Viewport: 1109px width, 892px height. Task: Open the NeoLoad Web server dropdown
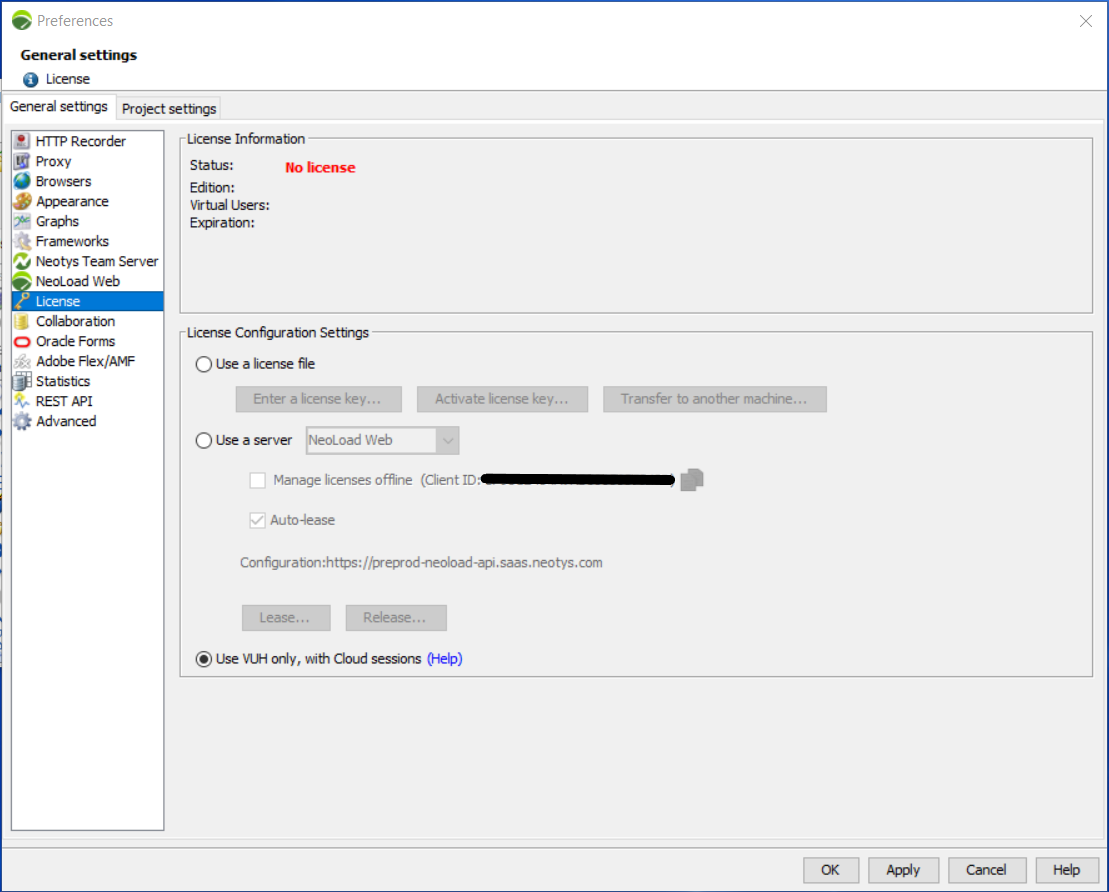383,441
